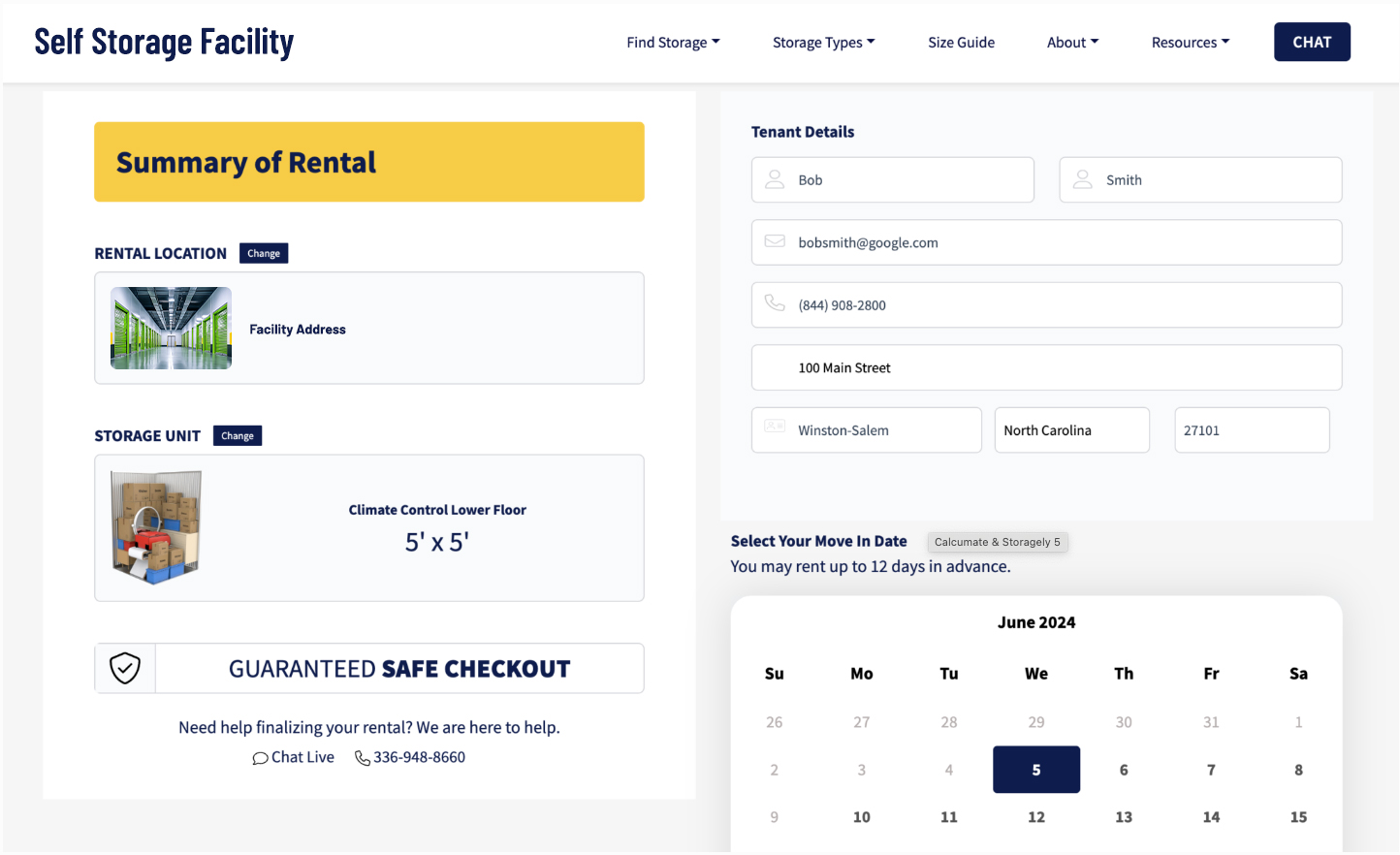Choose June 12 on the calendar
The height and width of the screenshot is (855, 1400).
(x=1036, y=817)
